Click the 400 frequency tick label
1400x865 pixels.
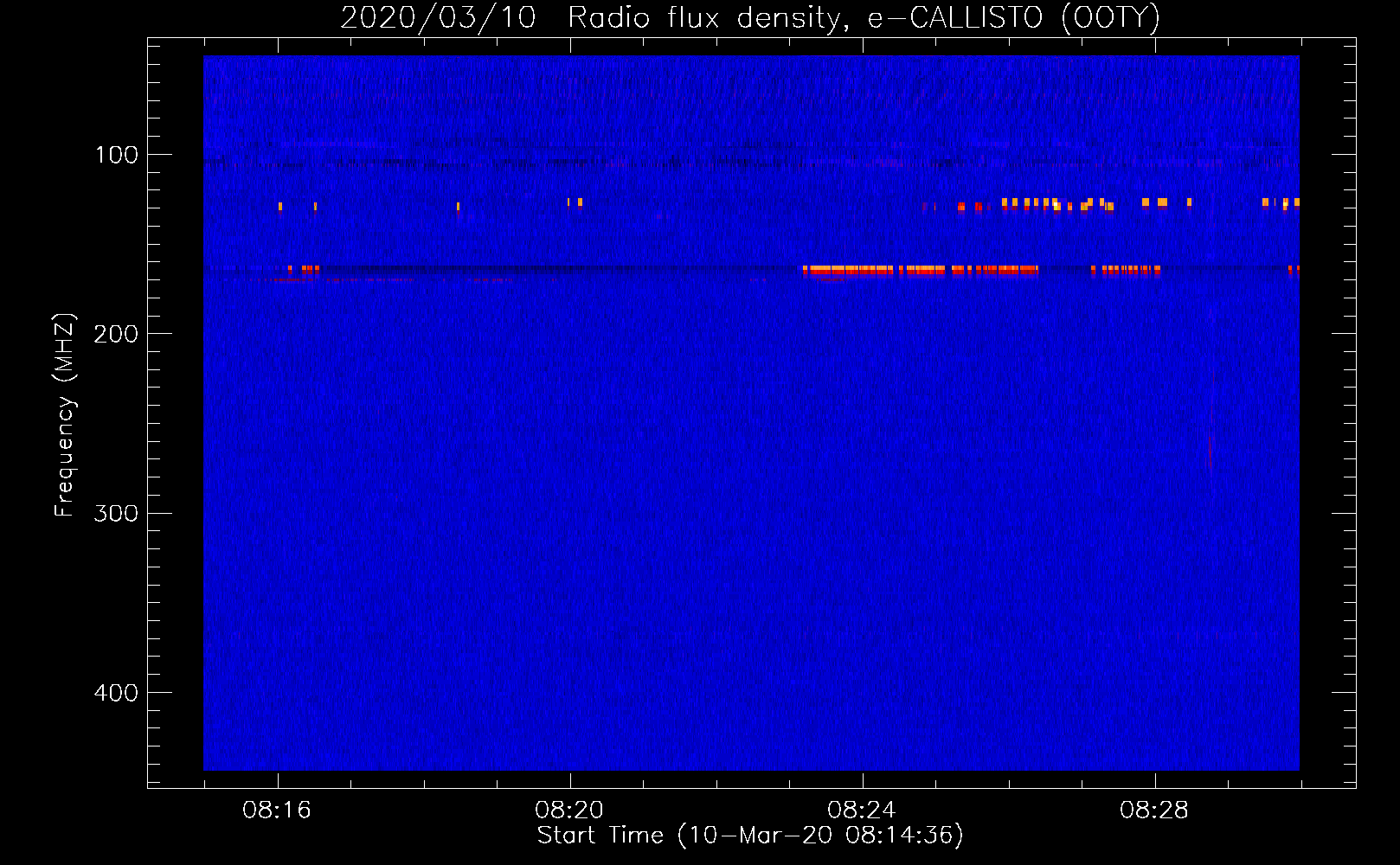[116, 693]
